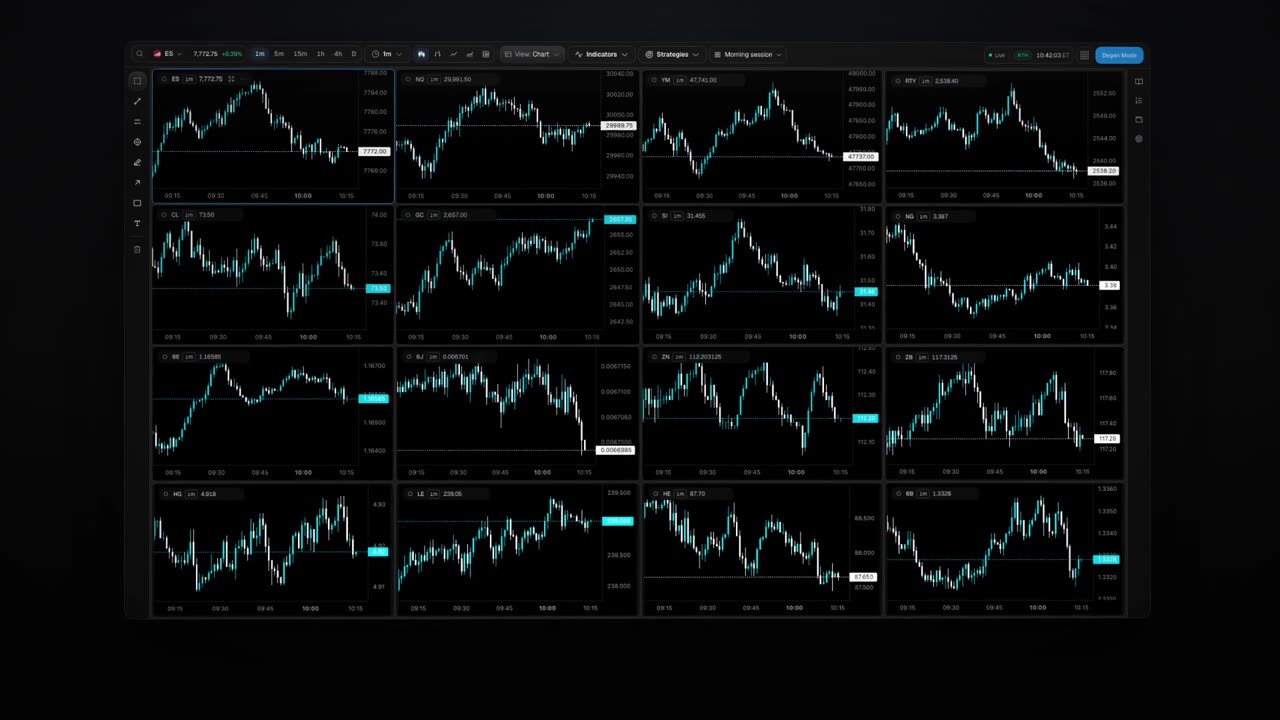Choose the trend line drawing tool
This screenshot has width=1280, height=720.
point(137,101)
